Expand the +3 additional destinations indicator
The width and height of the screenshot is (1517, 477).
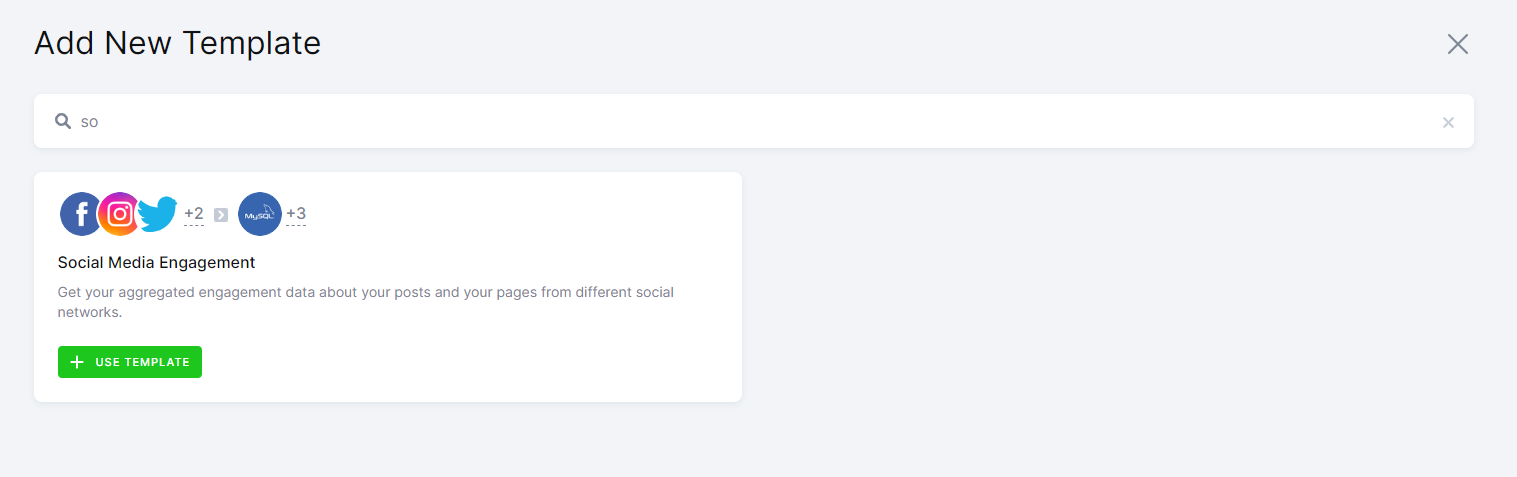tap(296, 214)
